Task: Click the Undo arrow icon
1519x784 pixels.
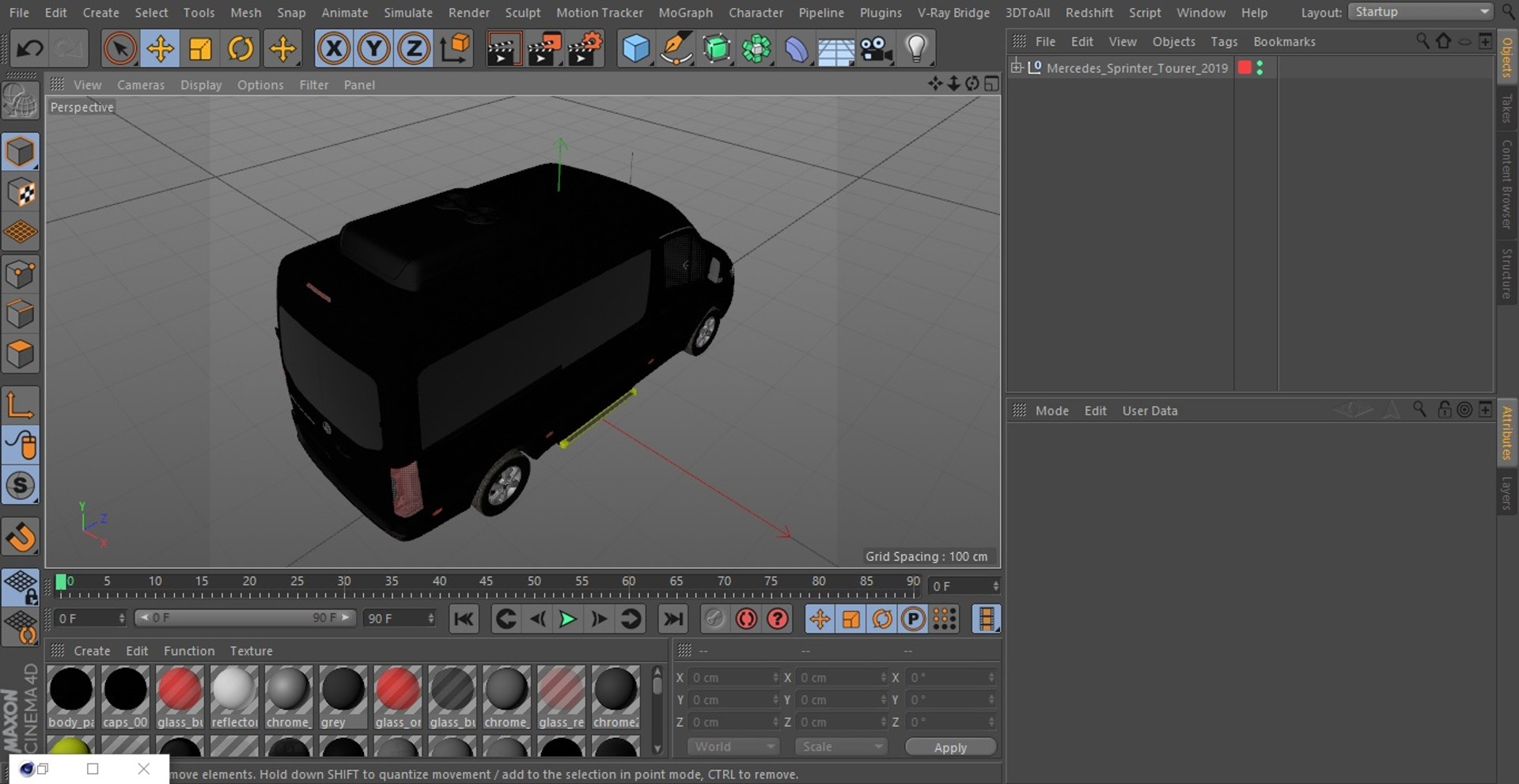Action: (x=30, y=49)
